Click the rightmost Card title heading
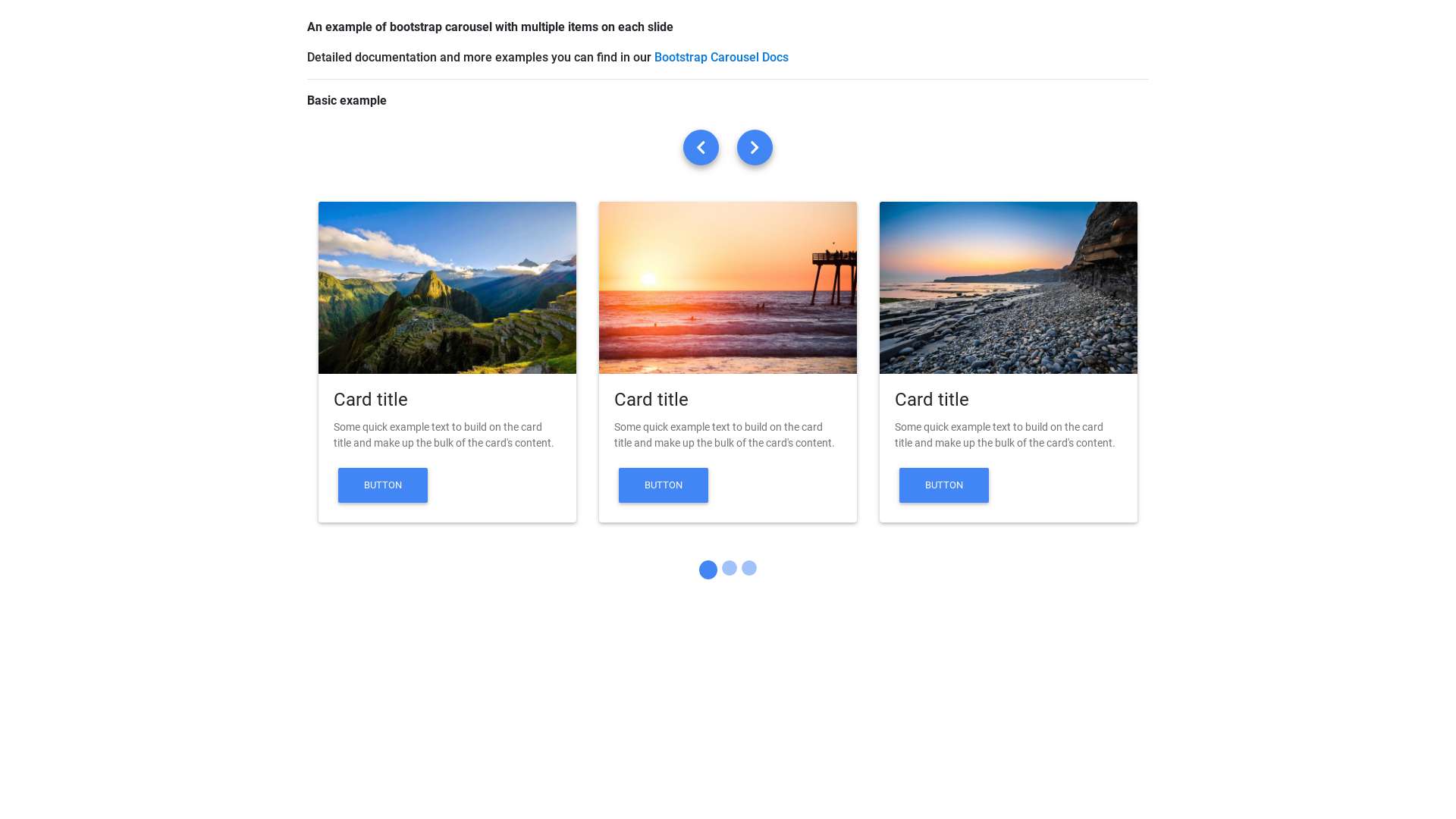 (x=931, y=400)
